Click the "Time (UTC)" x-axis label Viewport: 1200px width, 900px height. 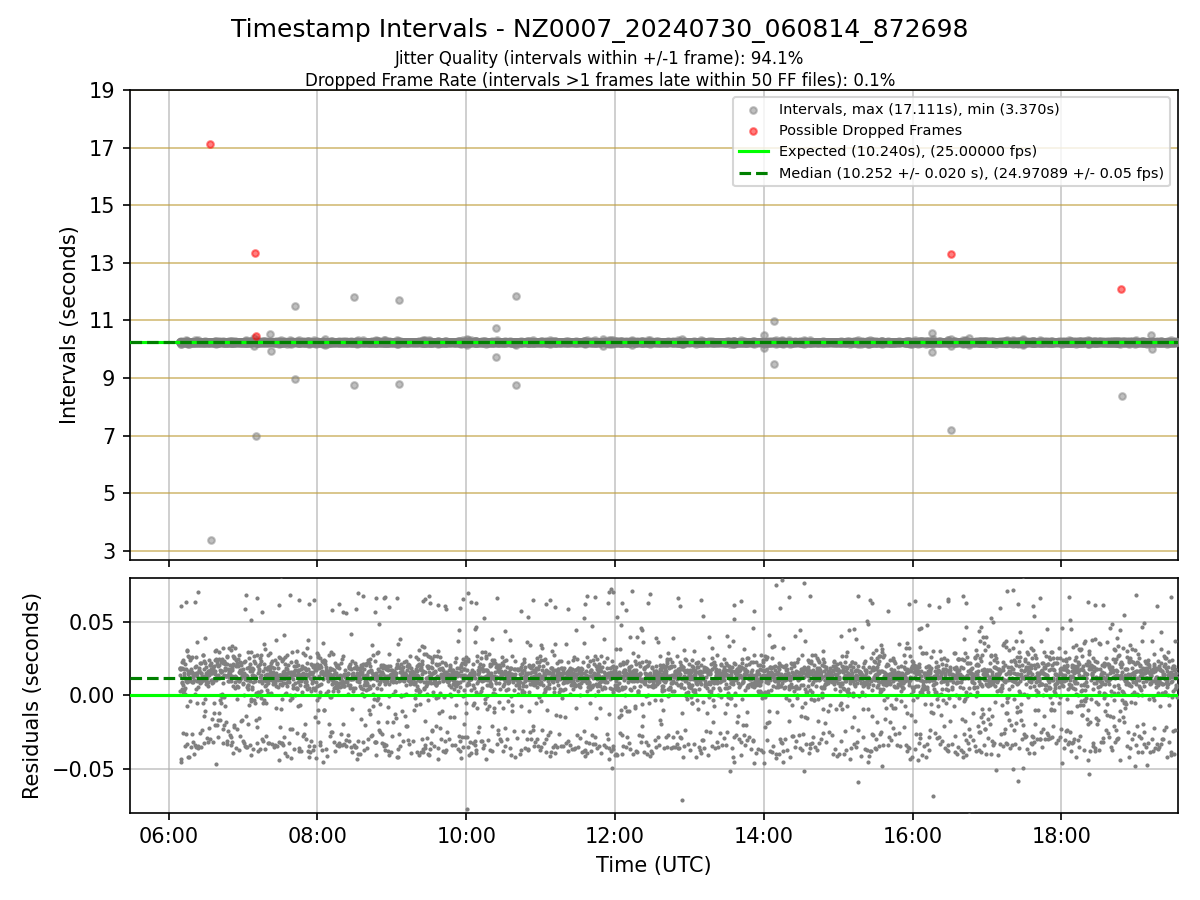point(653,865)
